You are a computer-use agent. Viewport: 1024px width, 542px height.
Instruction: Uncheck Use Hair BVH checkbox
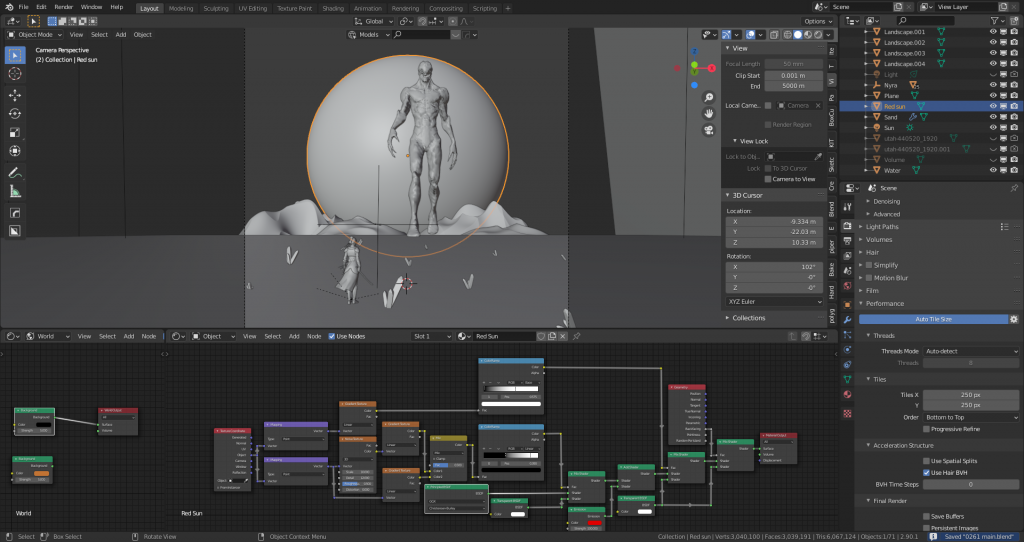pos(926,473)
